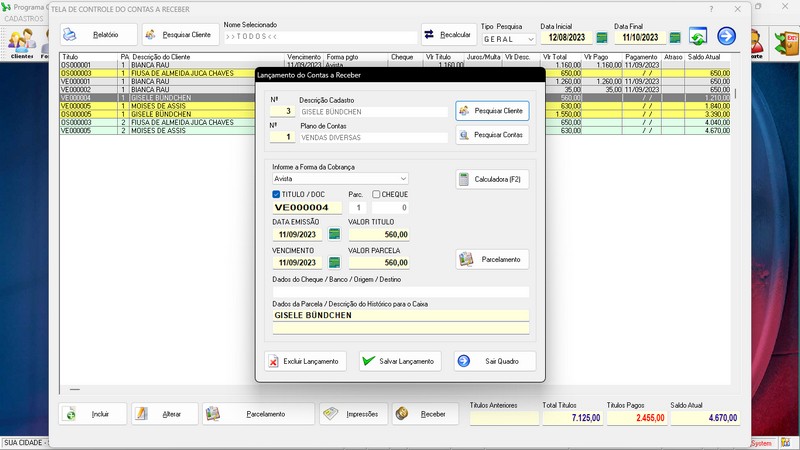Click Pesquisar Cliente in the dialog
The width and height of the screenshot is (800, 450).
click(x=492, y=111)
